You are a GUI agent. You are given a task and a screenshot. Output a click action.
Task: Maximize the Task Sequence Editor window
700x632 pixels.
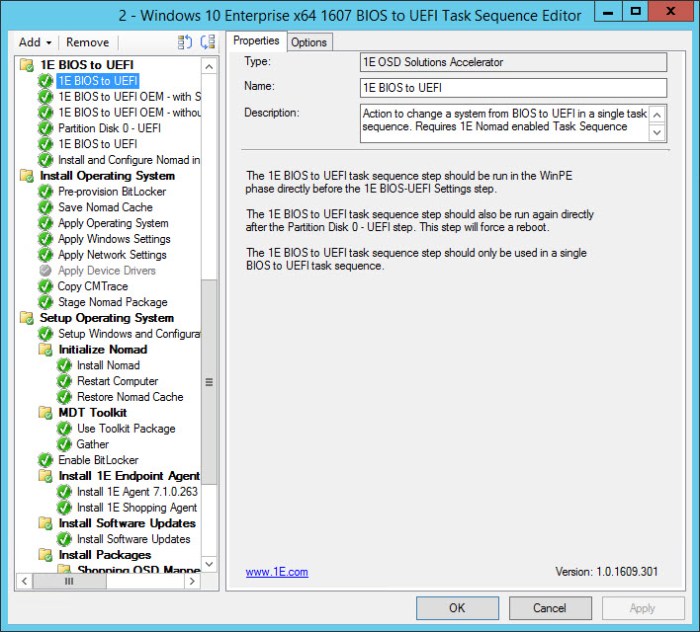click(636, 12)
